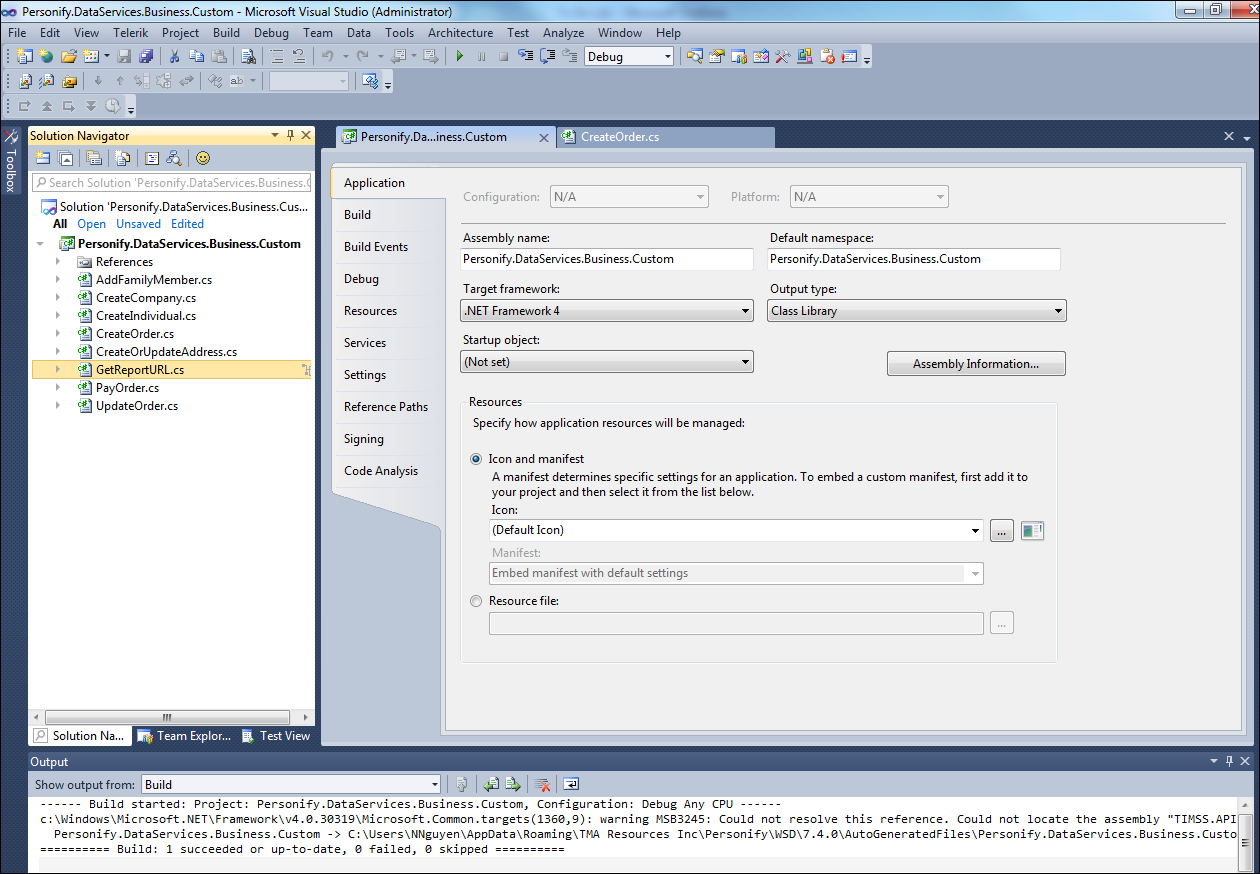Start debugging with the green play icon

[x=460, y=57]
